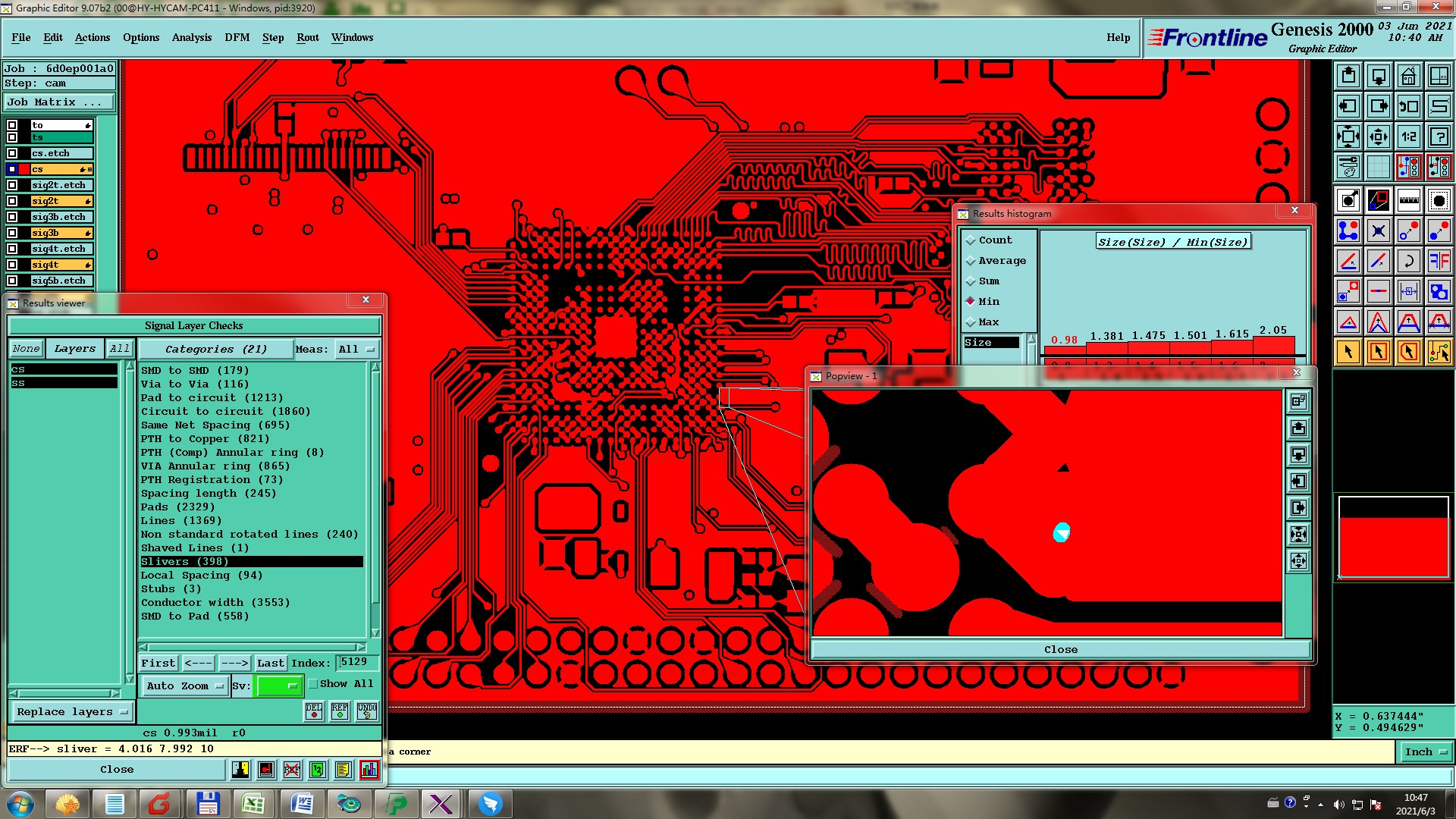
Task: Click the UNDO icon in Results viewer
Action: tap(367, 711)
